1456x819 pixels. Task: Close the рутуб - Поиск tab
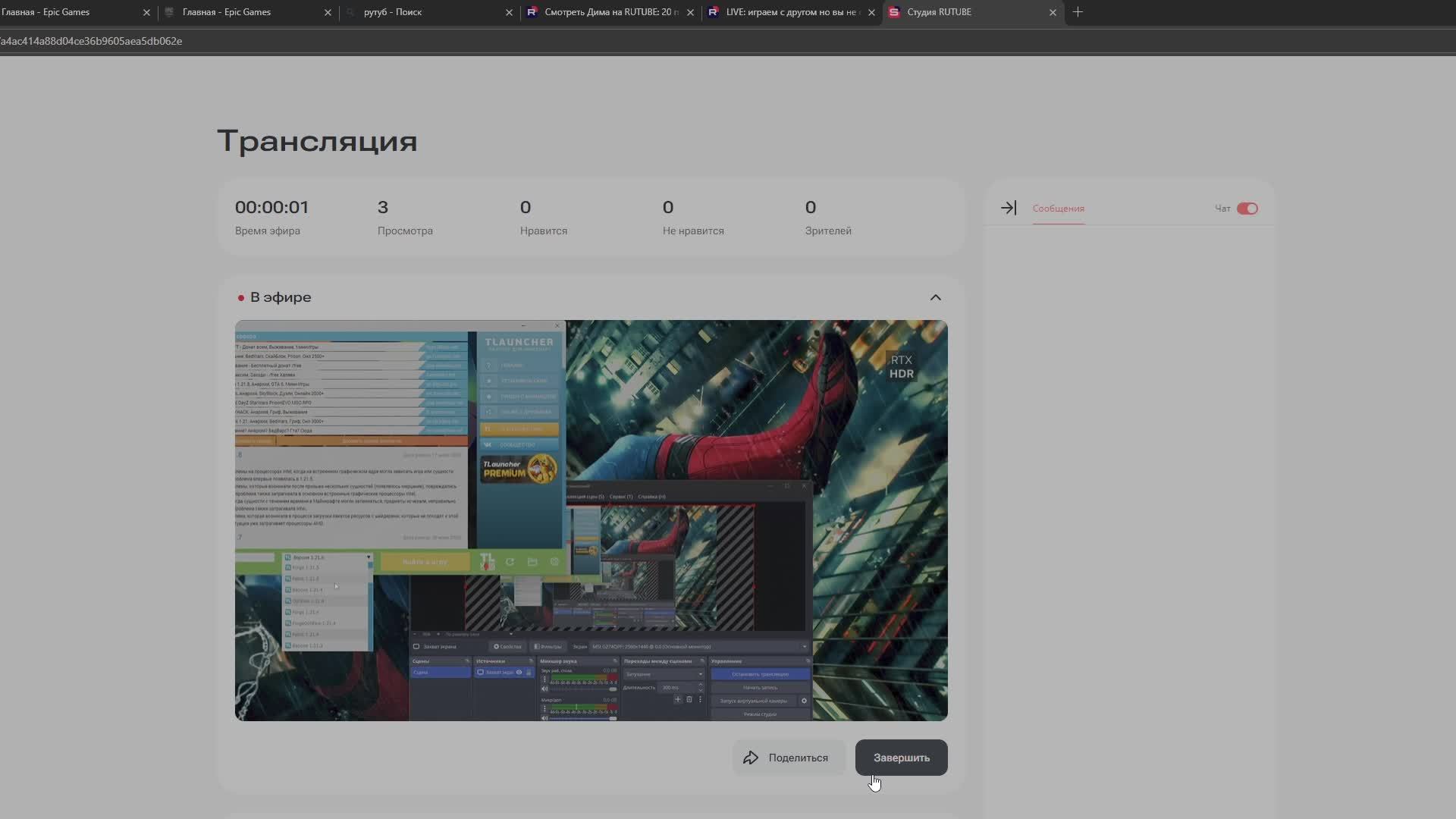click(509, 12)
